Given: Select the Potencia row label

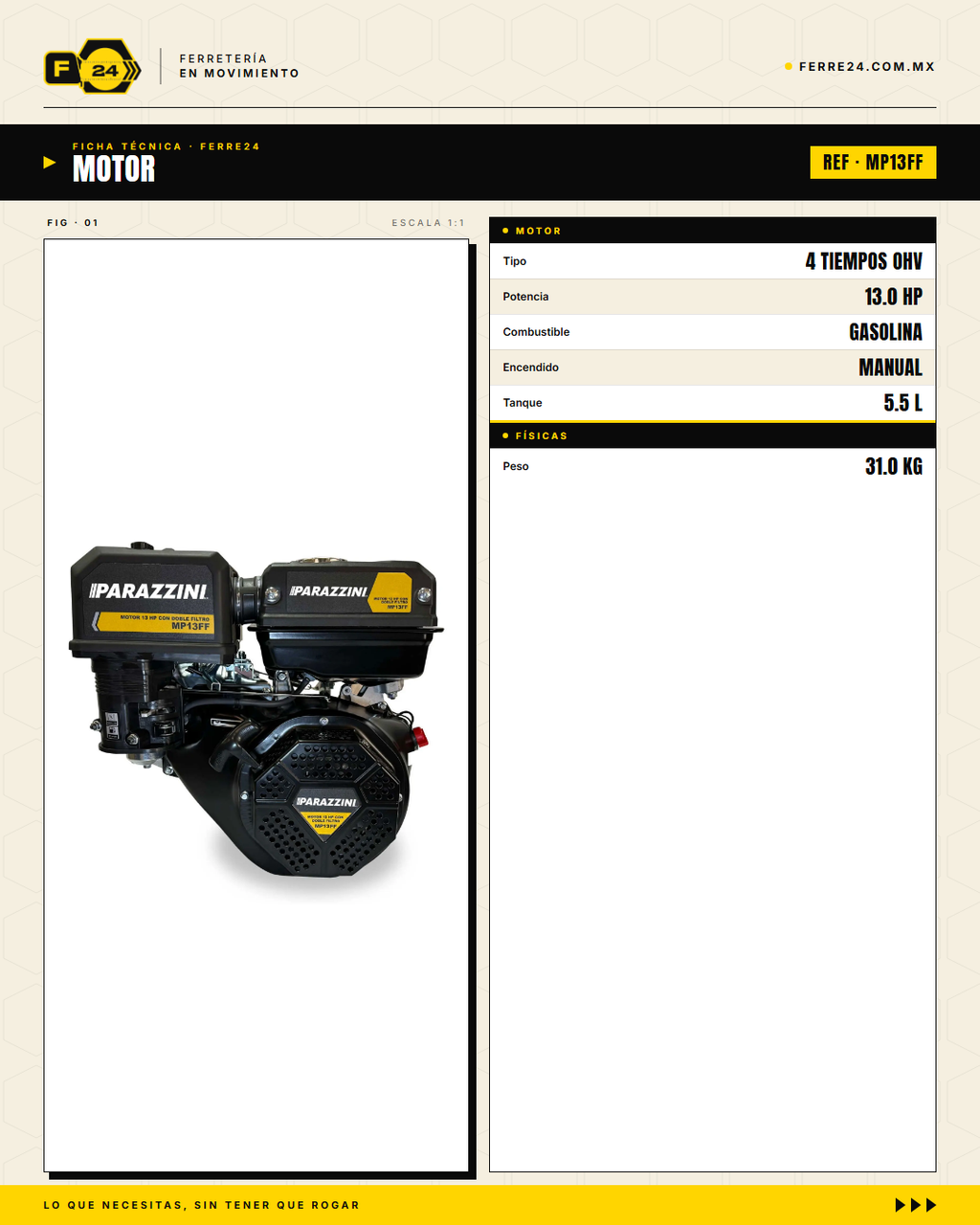Looking at the screenshot, I should click(525, 297).
